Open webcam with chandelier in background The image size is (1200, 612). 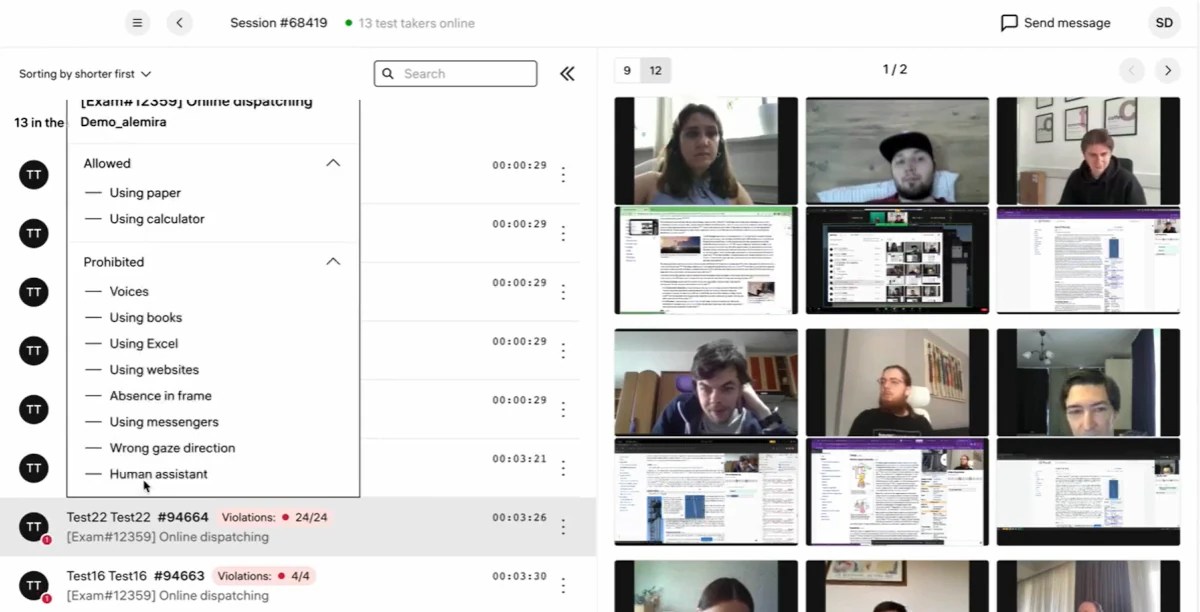1088,383
